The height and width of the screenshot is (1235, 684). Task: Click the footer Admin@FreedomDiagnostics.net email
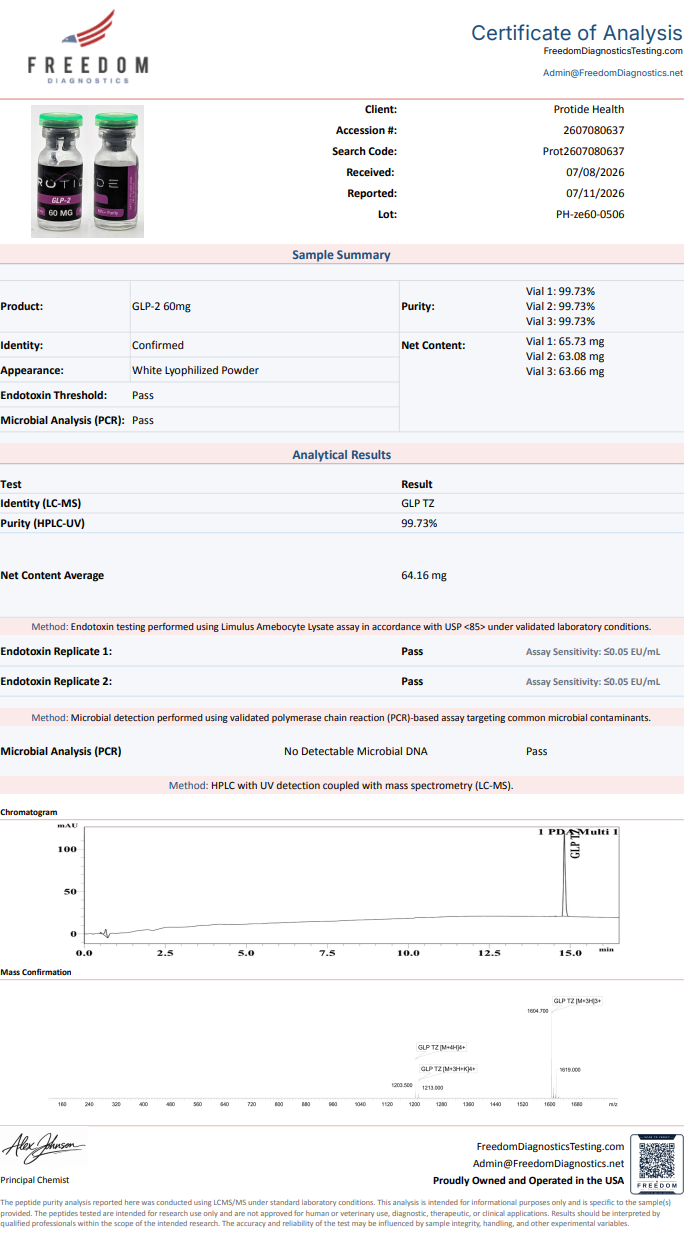point(548,1164)
